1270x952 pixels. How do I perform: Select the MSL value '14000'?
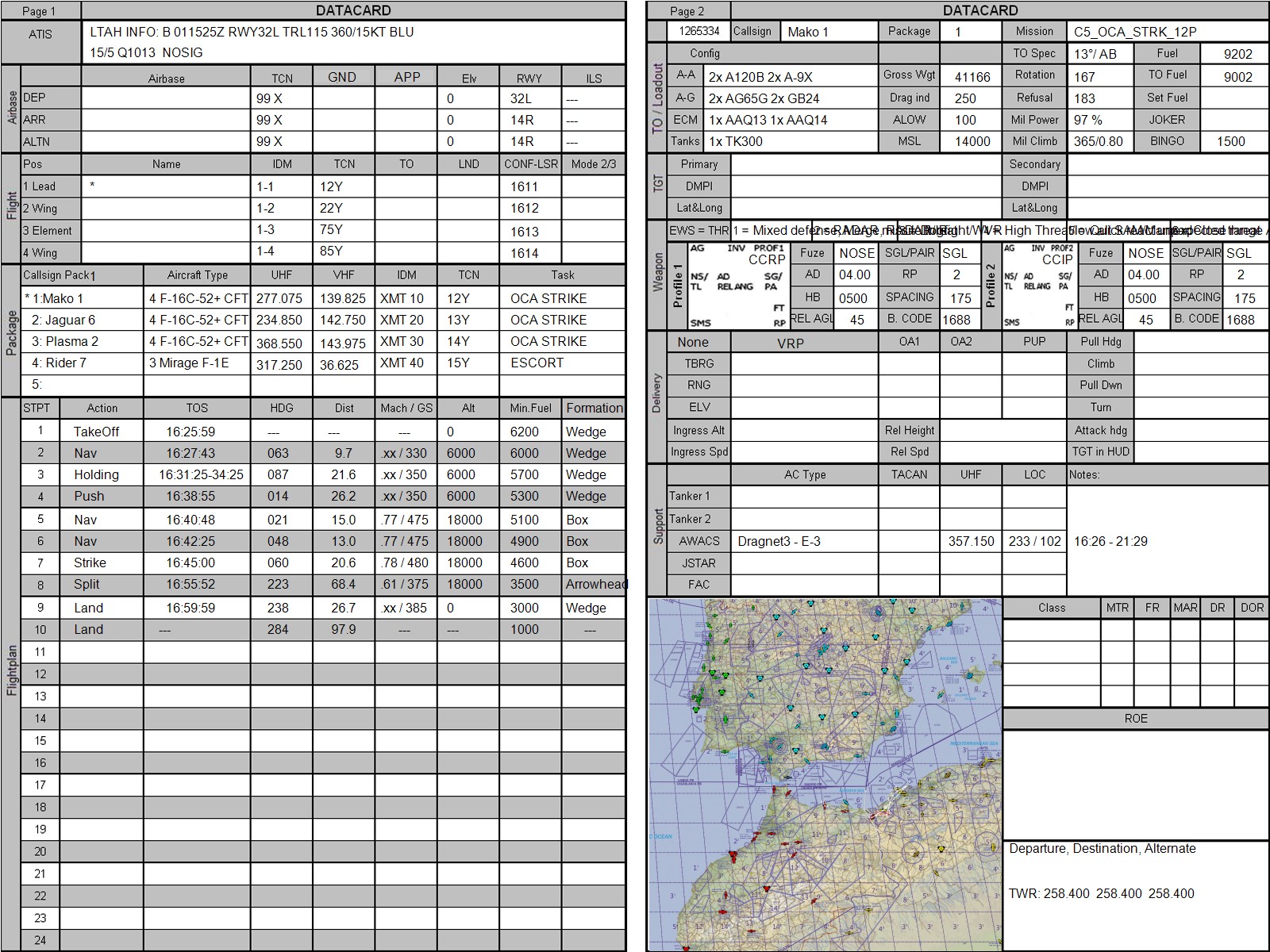pyautogui.click(x=972, y=142)
